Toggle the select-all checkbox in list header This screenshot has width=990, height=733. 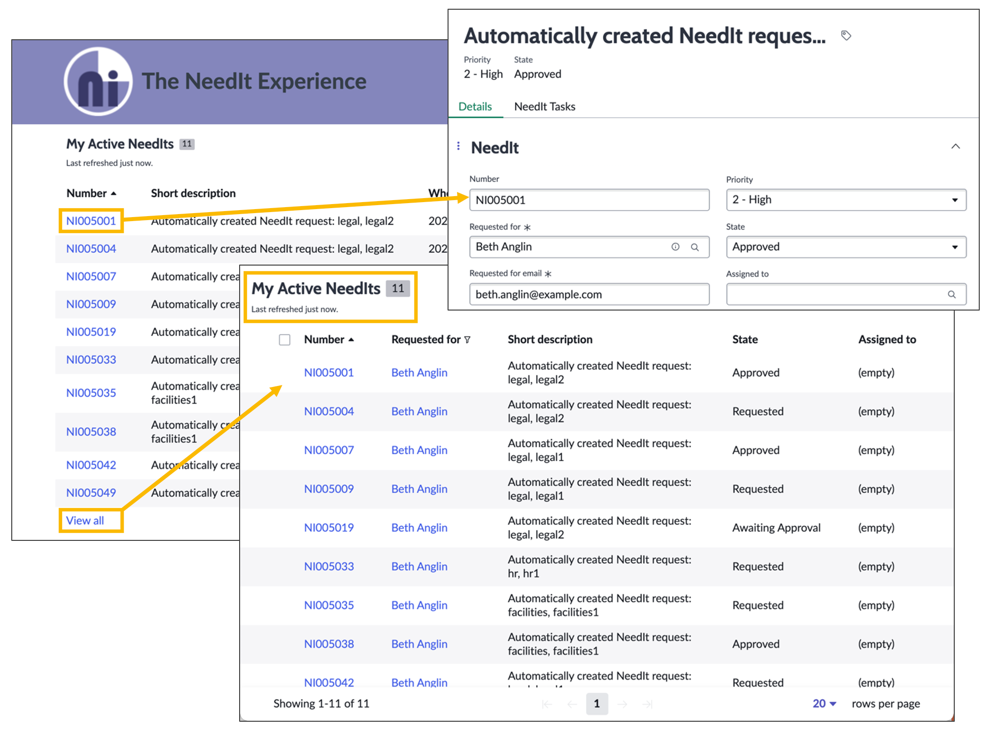tap(285, 340)
